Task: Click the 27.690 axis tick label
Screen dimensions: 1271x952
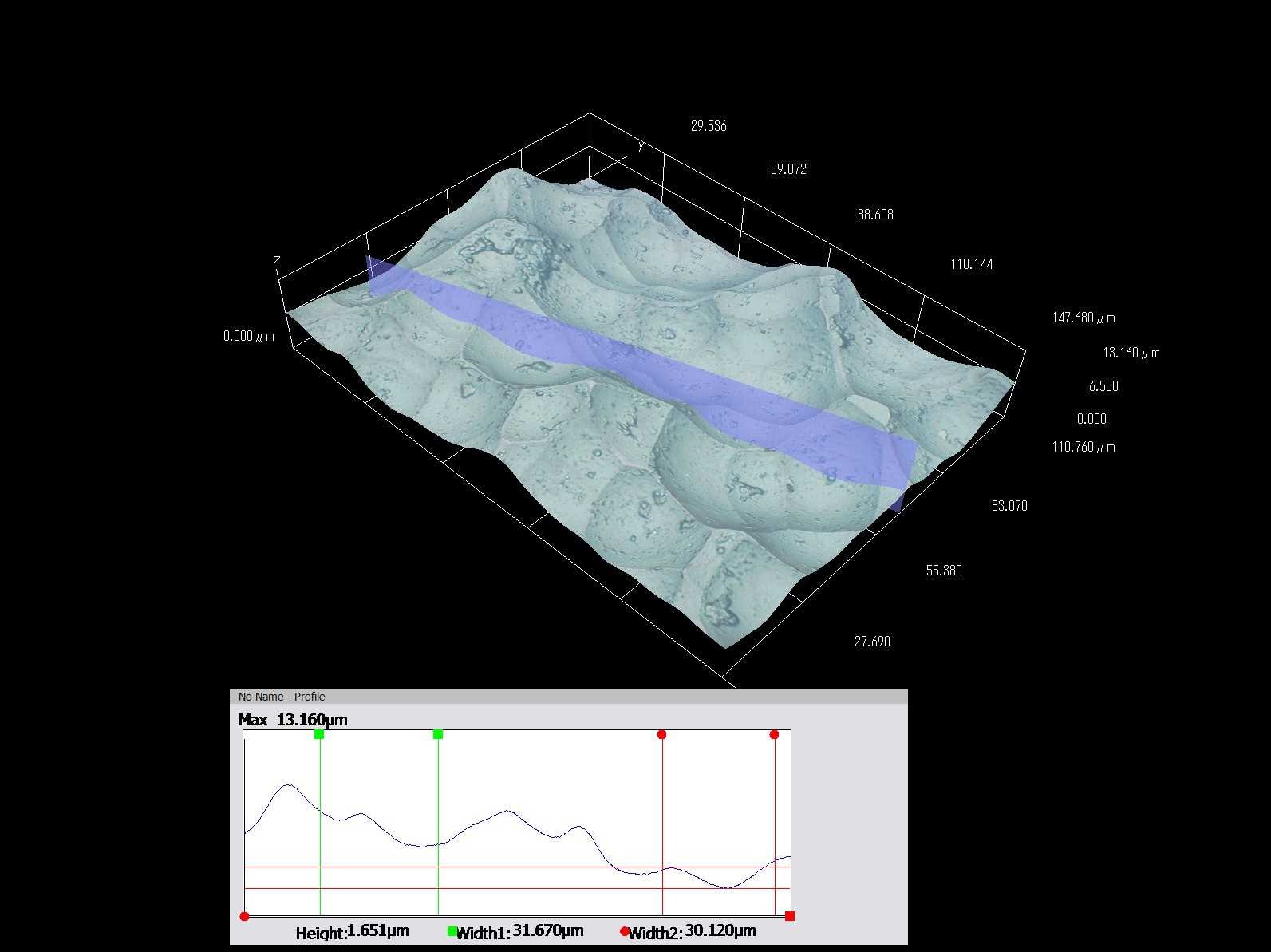Action: click(872, 642)
